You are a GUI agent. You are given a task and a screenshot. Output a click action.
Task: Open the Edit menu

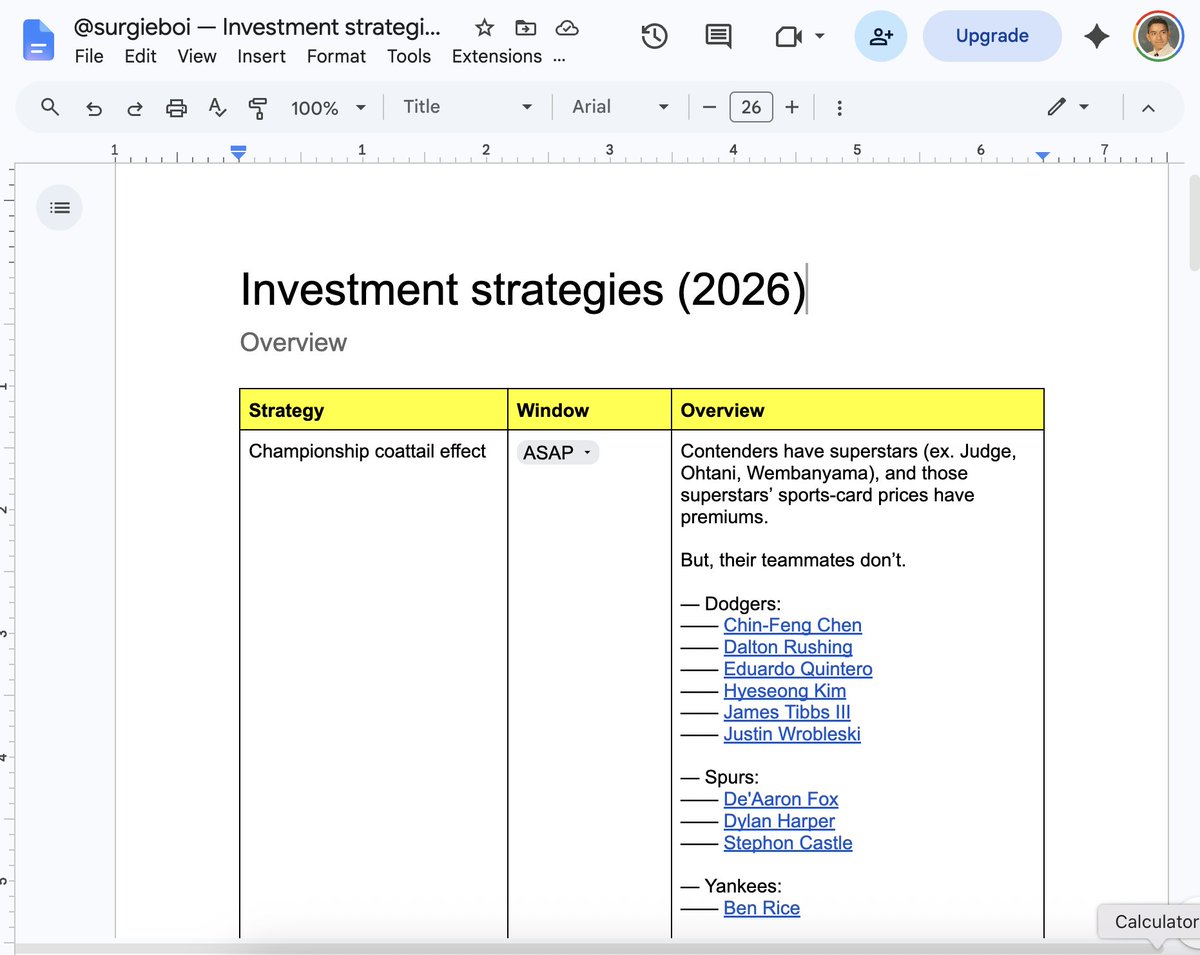pyautogui.click(x=140, y=56)
